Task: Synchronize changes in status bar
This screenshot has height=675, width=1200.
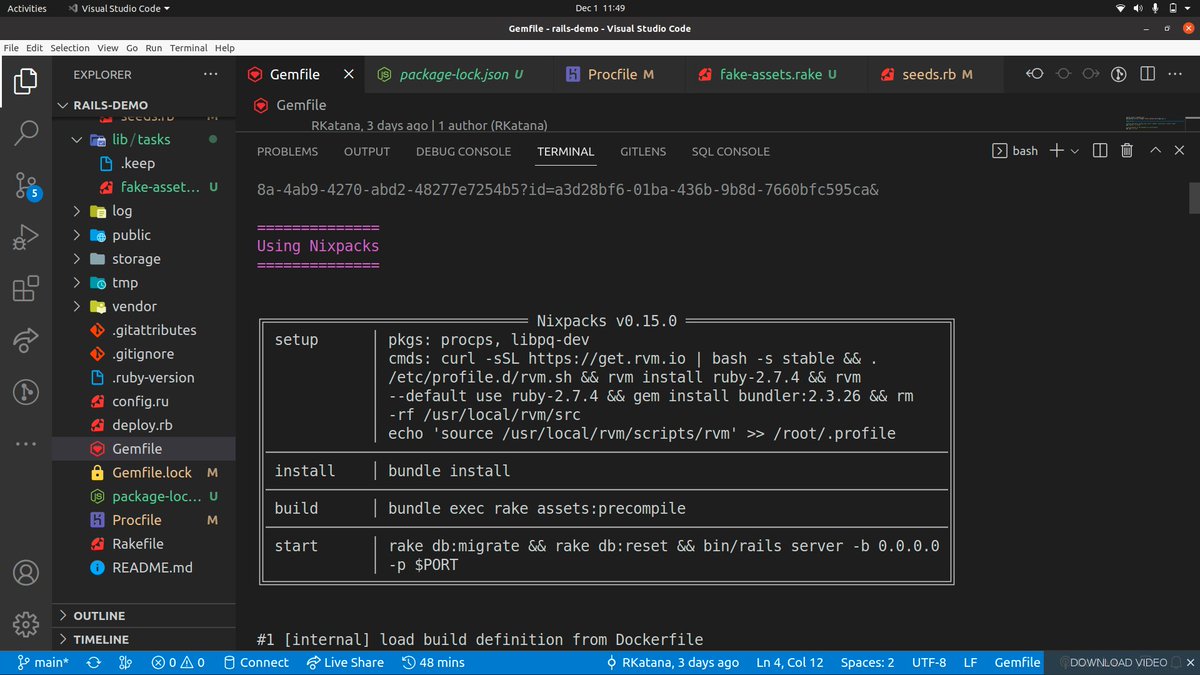Action: (93, 662)
